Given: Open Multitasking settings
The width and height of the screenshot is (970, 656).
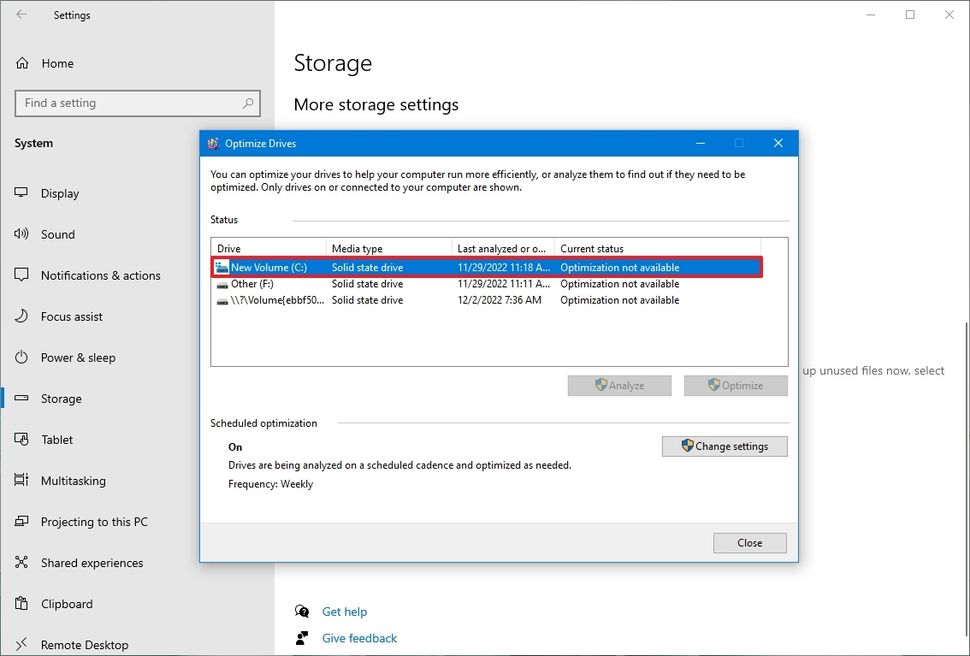Looking at the screenshot, I should pos(72,480).
